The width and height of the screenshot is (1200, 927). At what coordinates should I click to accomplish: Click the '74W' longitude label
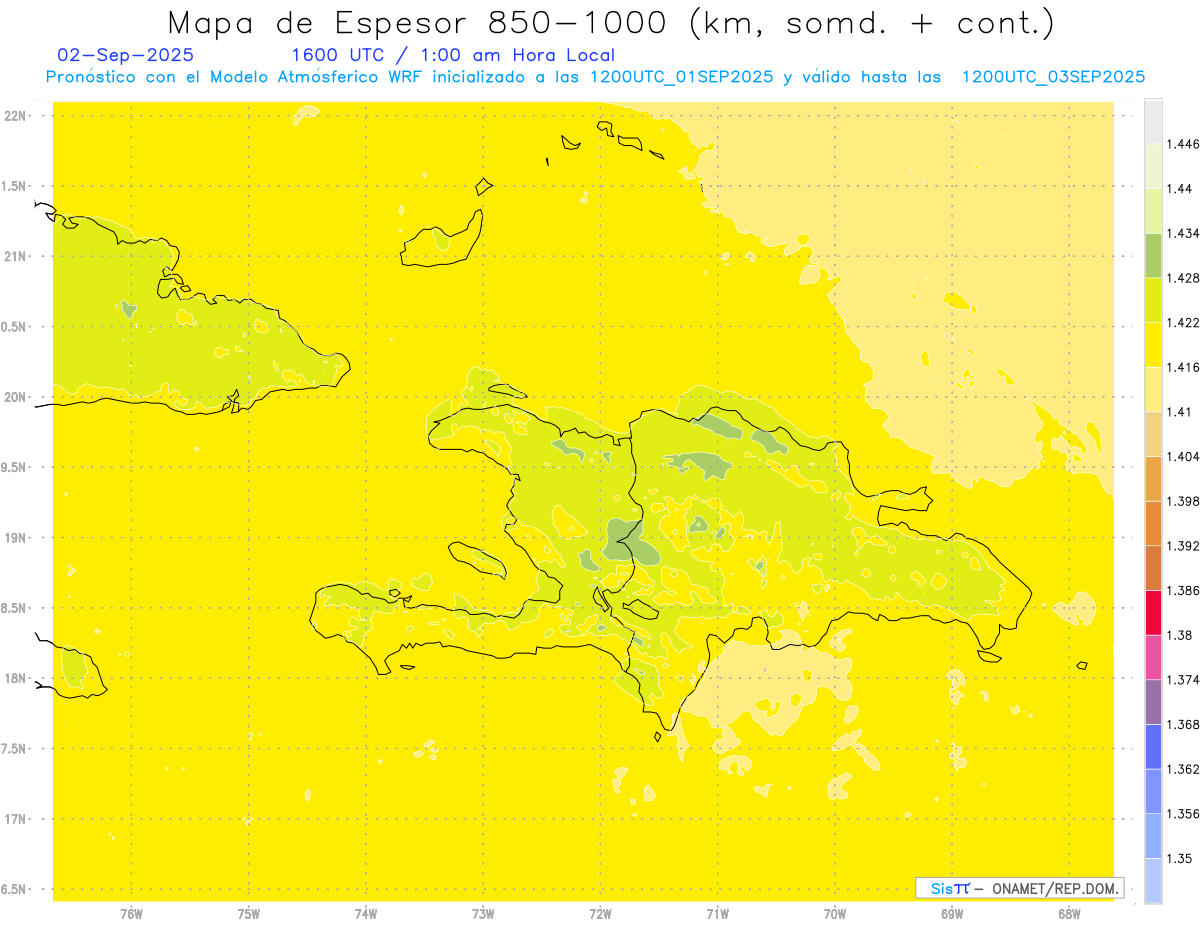[366, 913]
